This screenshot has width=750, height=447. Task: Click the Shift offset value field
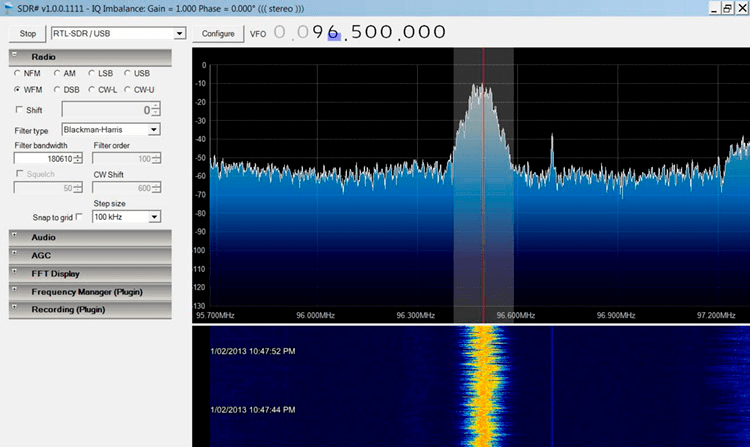click(106, 109)
